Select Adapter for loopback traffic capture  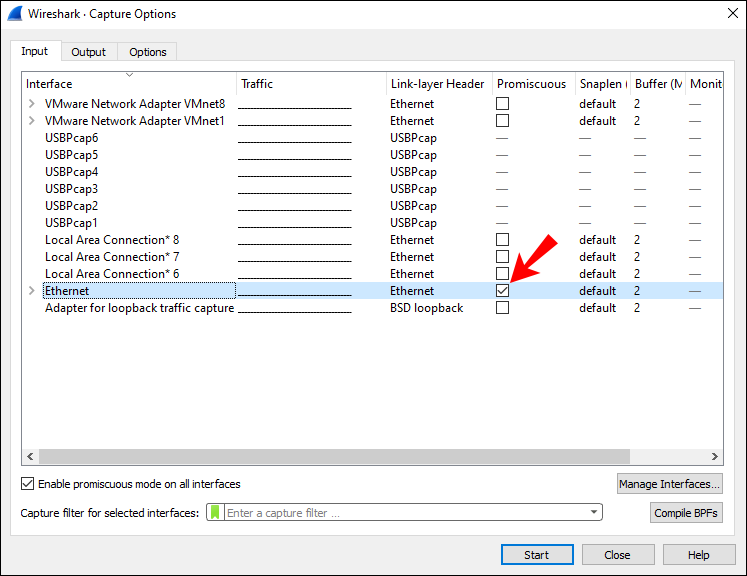140,308
